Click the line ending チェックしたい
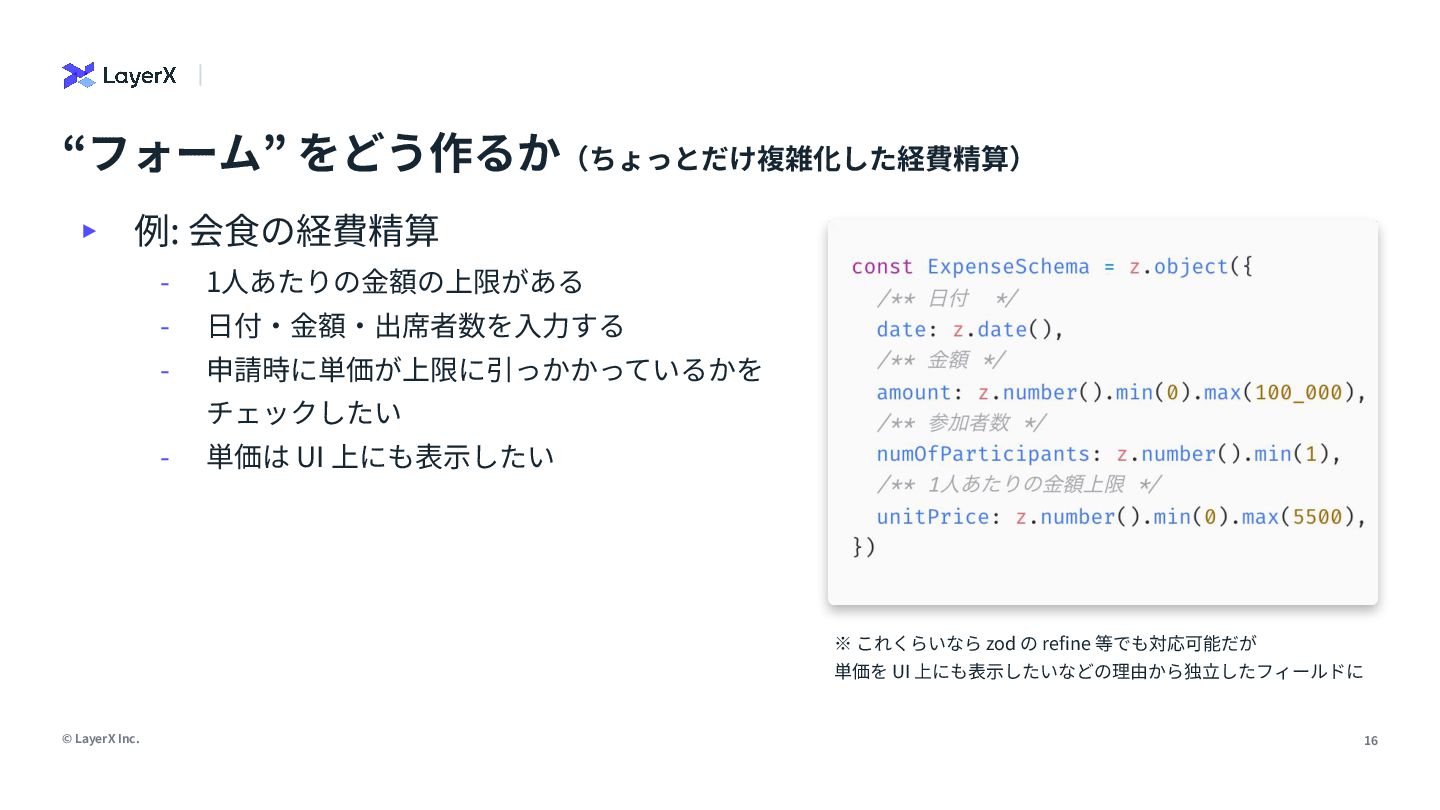This screenshot has height=810, width=1440. click(x=304, y=412)
